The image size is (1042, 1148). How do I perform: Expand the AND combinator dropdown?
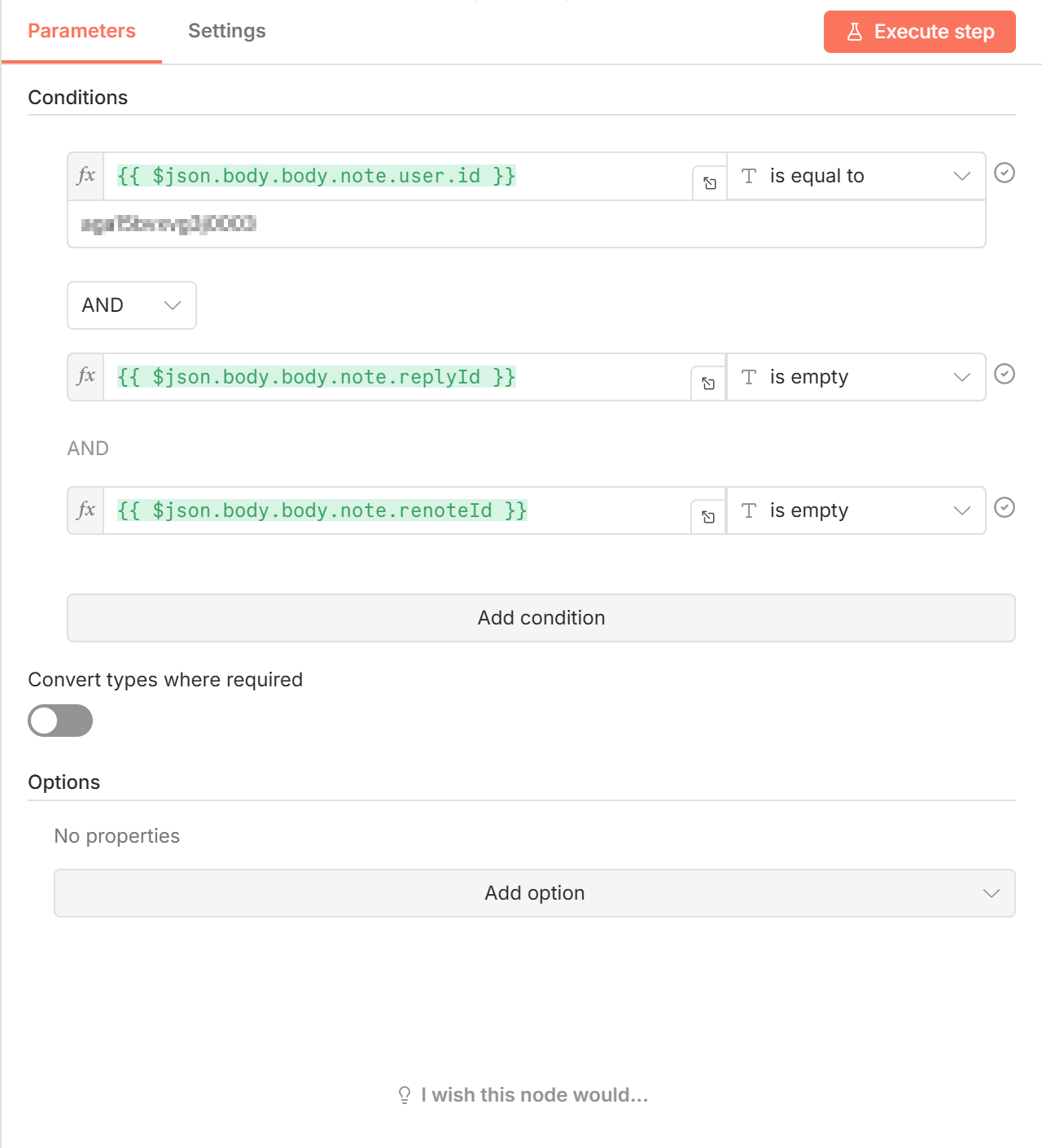coord(131,305)
